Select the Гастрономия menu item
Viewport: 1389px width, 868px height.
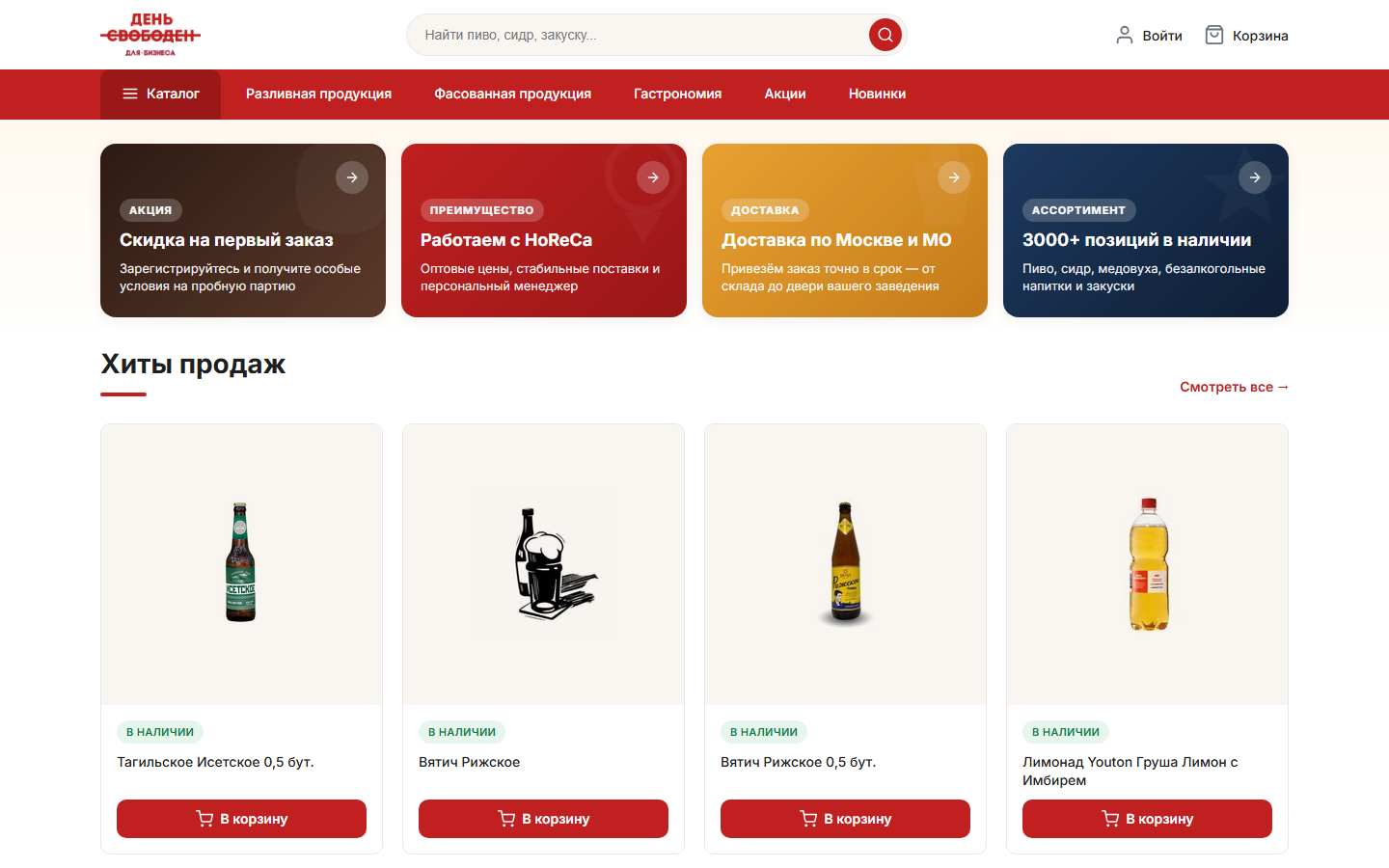coord(677,94)
